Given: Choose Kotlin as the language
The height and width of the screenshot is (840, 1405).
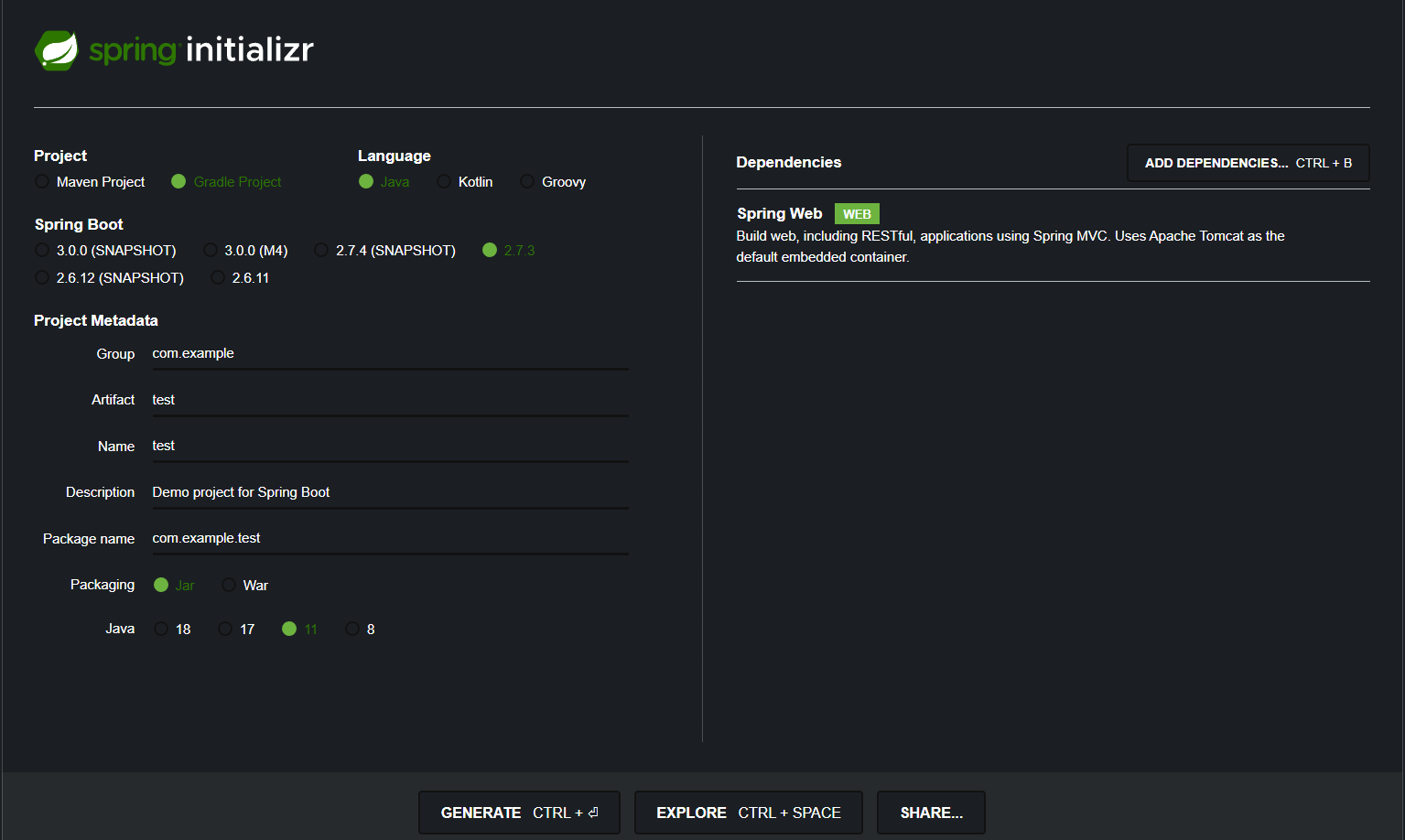Looking at the screenshot, I should click(444, 181).
